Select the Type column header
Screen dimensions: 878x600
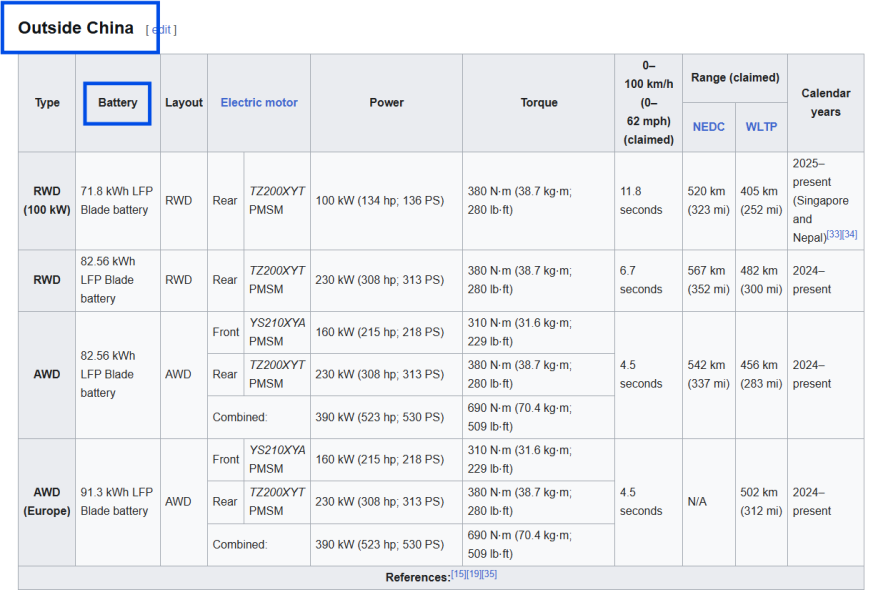tap(47, 103)
